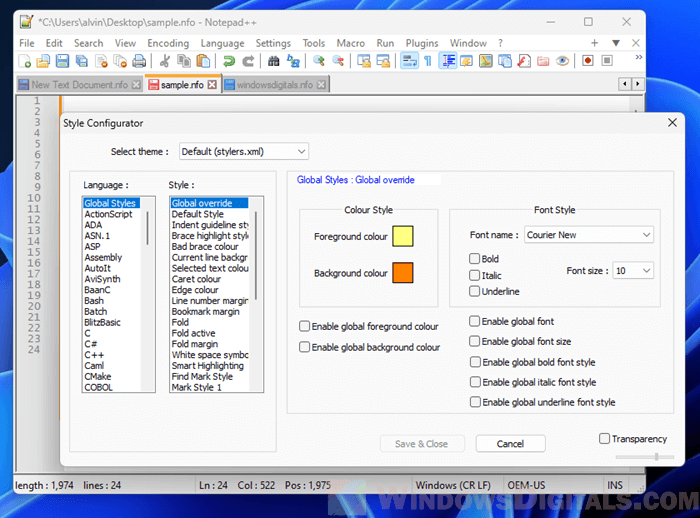Enable global foreground colour checkbox
The width and height of the screenshot is (700, 518).
coord(304,326)
